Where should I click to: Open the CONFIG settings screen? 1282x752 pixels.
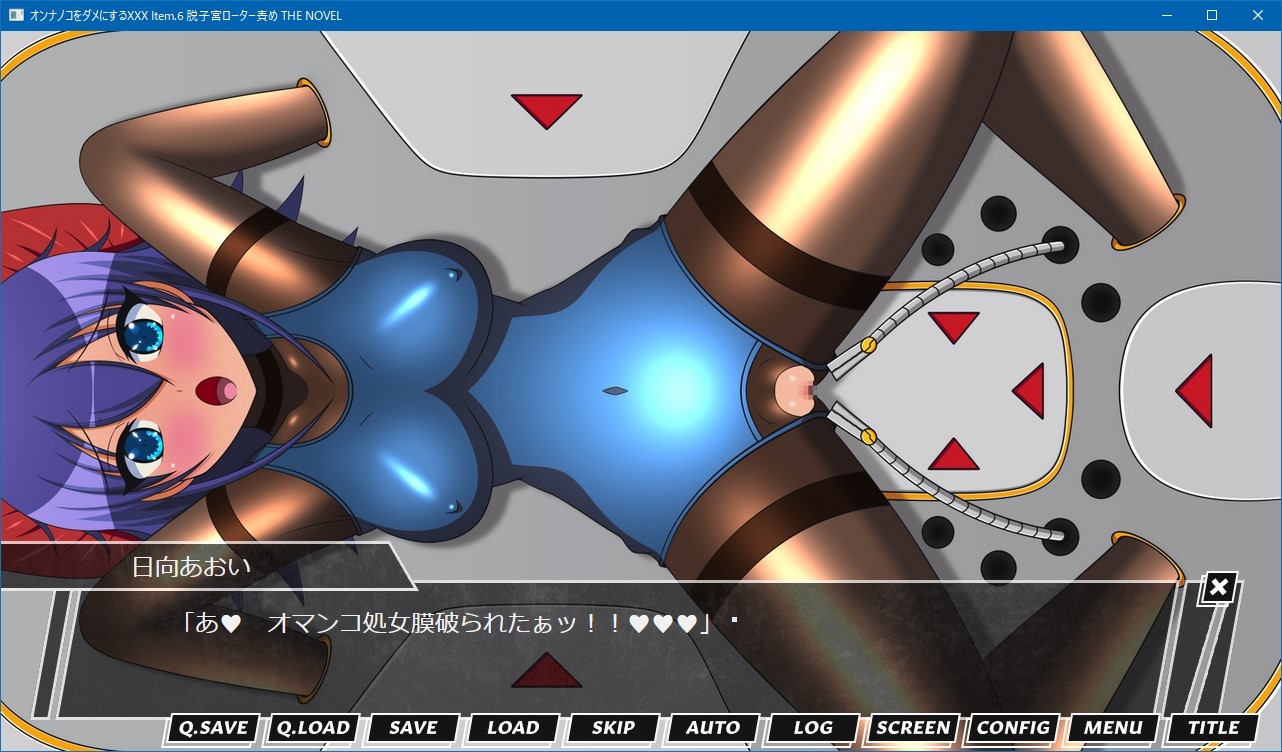point(1013,728)
